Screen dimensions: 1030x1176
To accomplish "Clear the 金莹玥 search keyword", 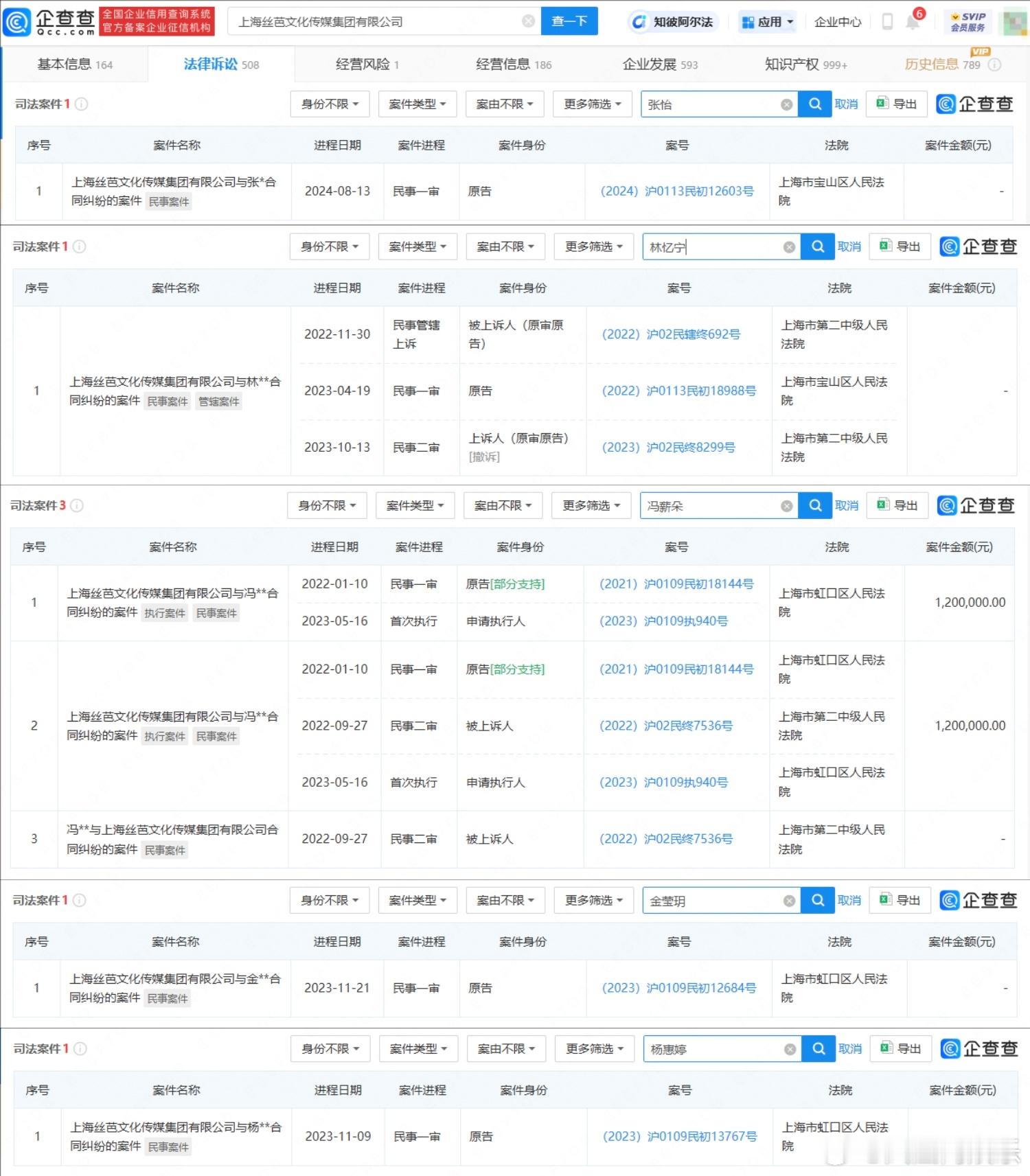I will [x=789, y=901].
